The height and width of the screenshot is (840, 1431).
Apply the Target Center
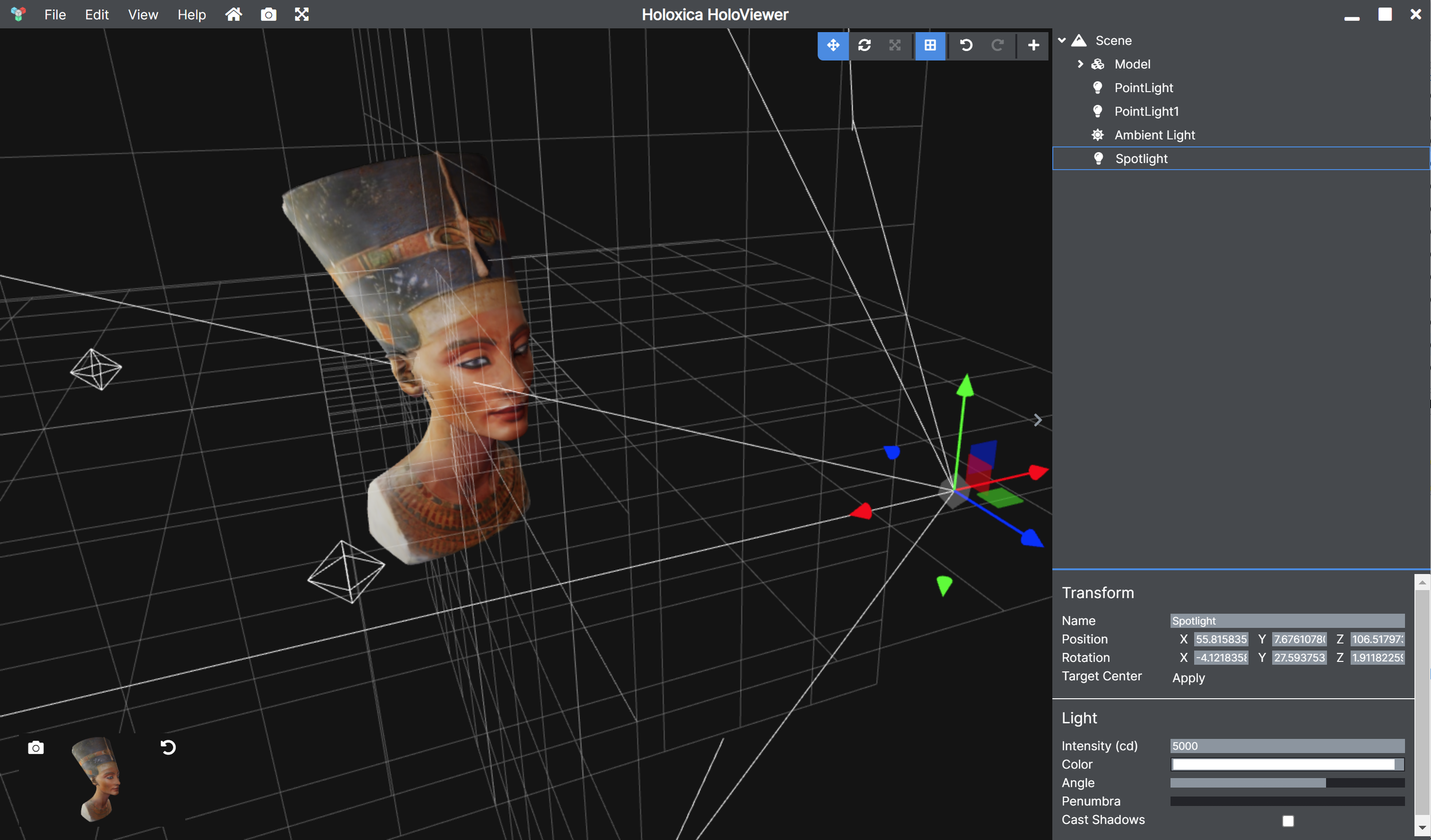point(1188,677)
